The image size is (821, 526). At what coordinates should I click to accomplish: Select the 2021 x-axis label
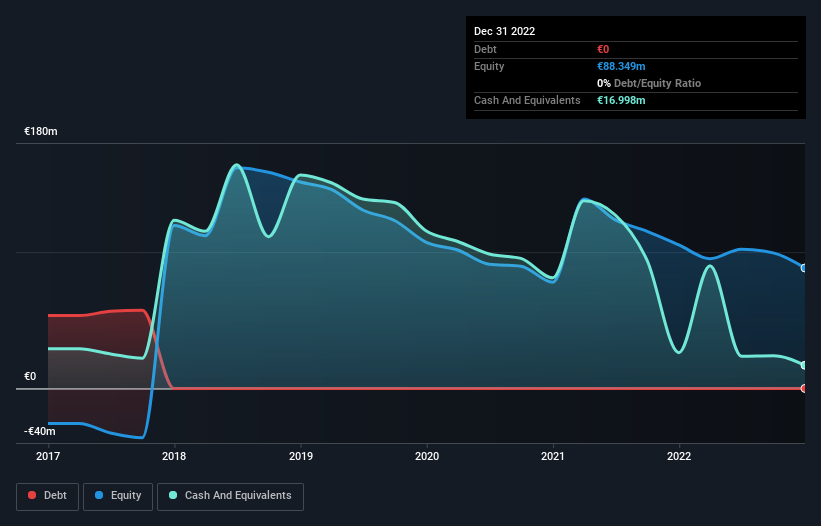point(553,456)
